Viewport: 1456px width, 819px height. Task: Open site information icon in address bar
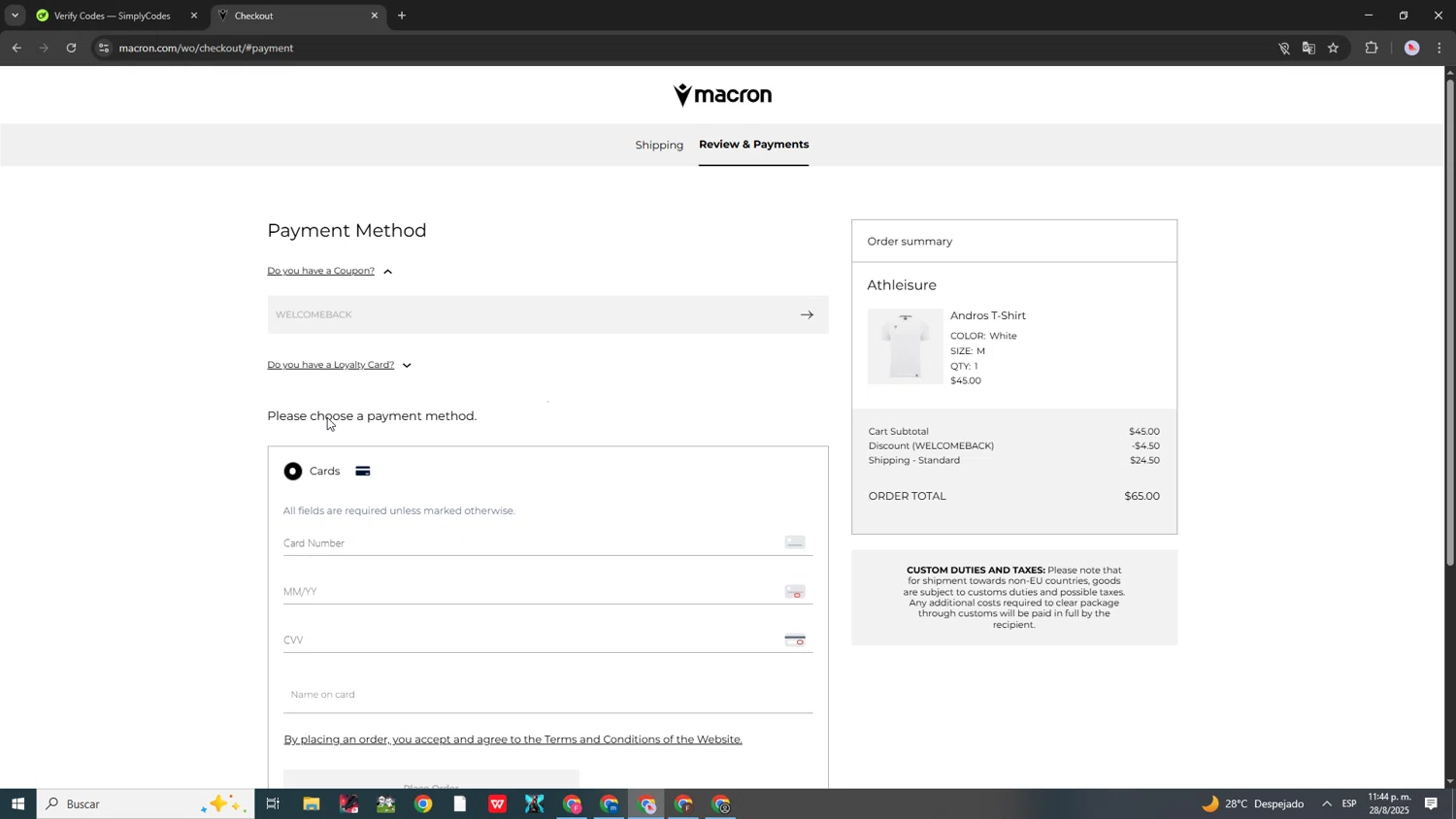click(x=104, y=48)
